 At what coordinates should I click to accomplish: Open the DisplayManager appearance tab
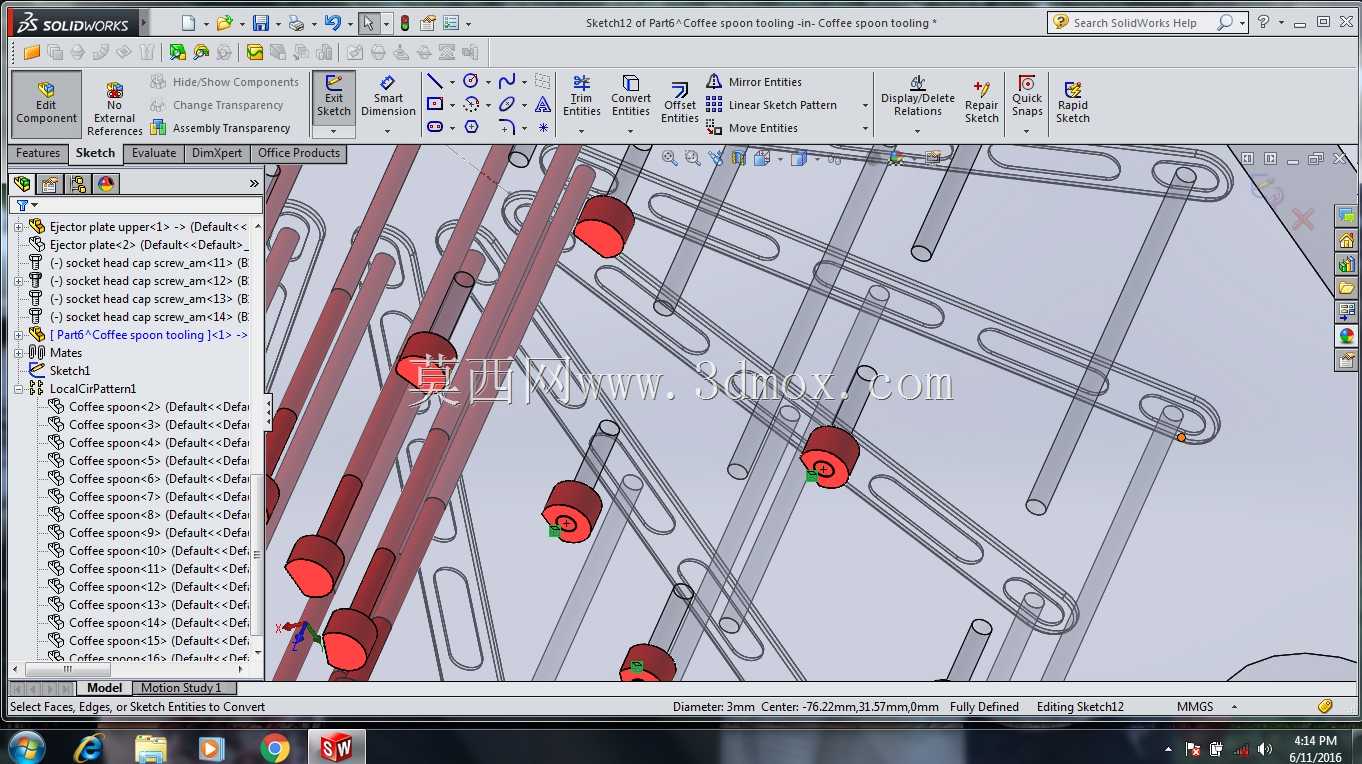click(x=106, y=183)
